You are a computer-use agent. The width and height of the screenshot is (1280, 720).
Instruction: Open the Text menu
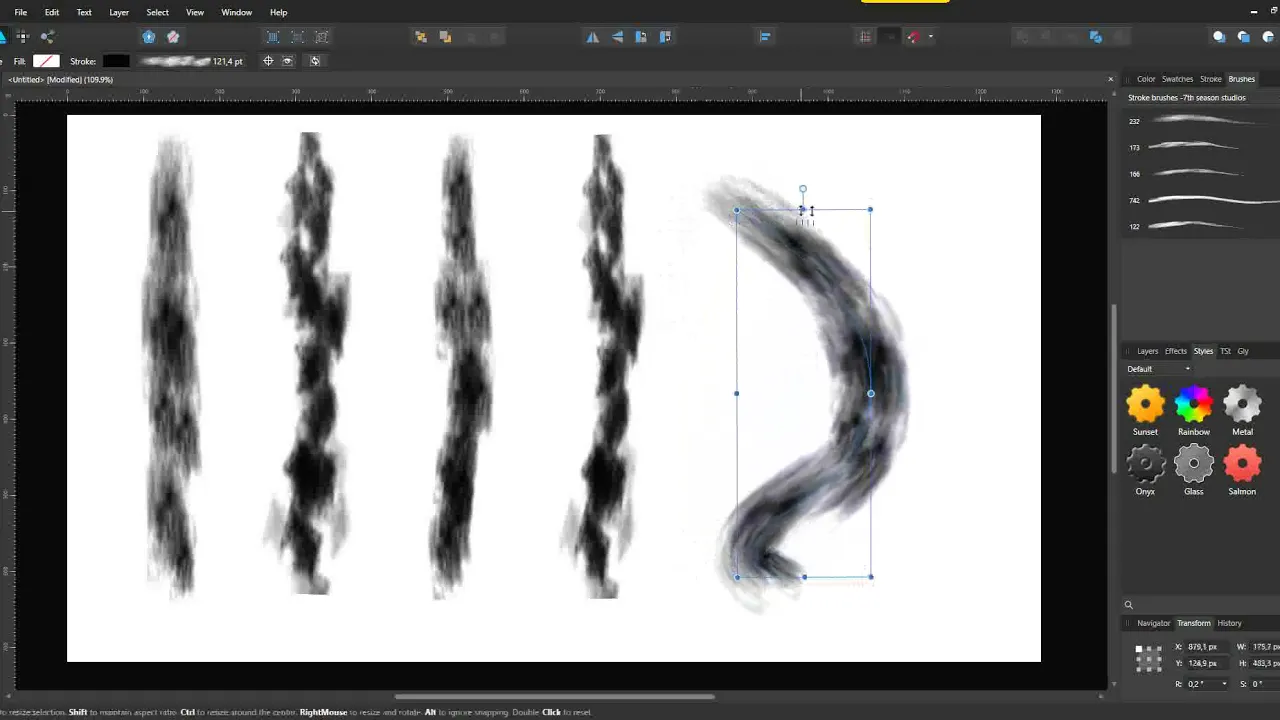84,12
